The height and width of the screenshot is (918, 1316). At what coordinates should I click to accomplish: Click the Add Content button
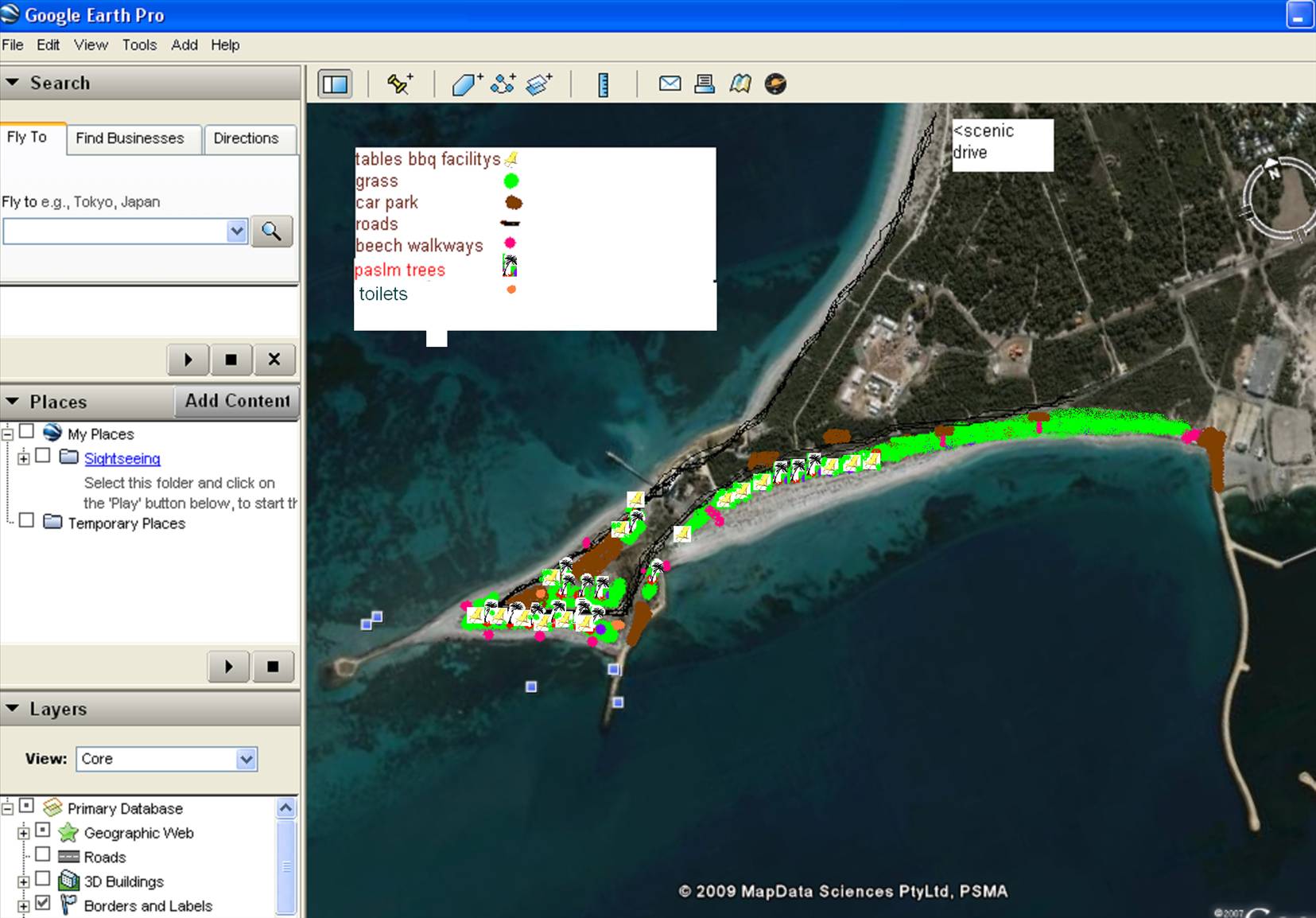click(237, 401)
